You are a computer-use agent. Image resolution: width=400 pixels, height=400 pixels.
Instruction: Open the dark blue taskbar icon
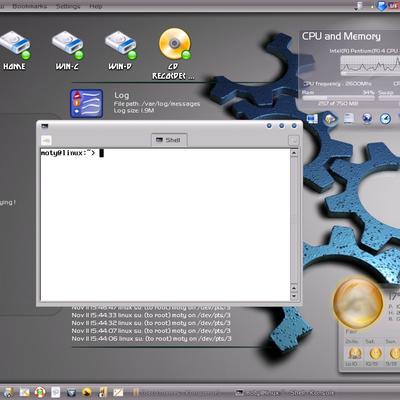point(71,392)
